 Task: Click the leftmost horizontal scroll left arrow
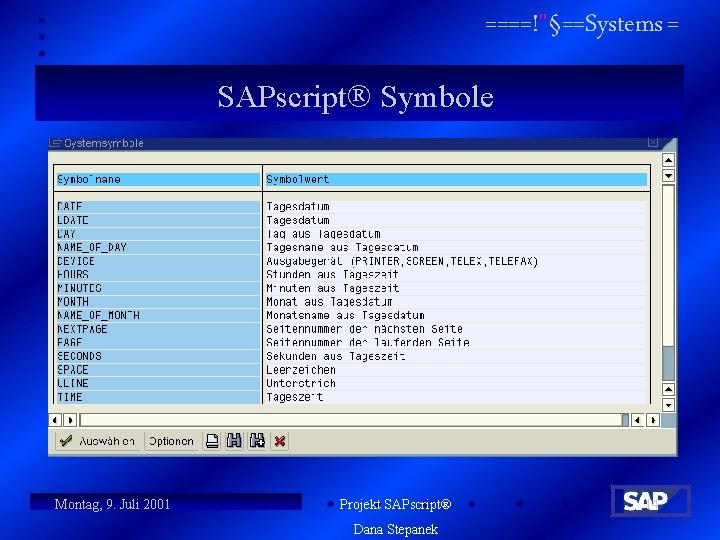coord(55,420)
